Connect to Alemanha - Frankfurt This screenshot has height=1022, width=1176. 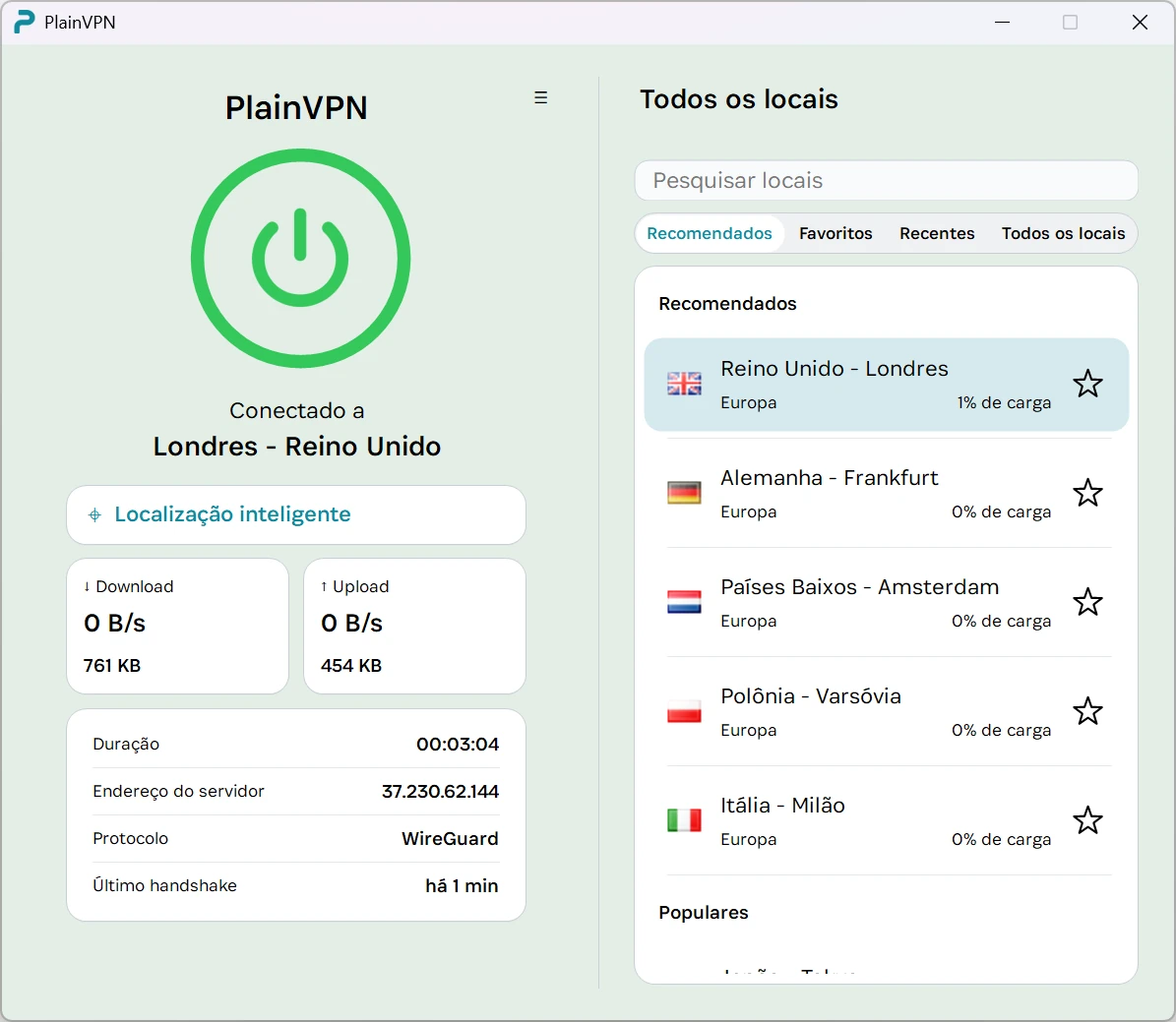tap(887, 494)
